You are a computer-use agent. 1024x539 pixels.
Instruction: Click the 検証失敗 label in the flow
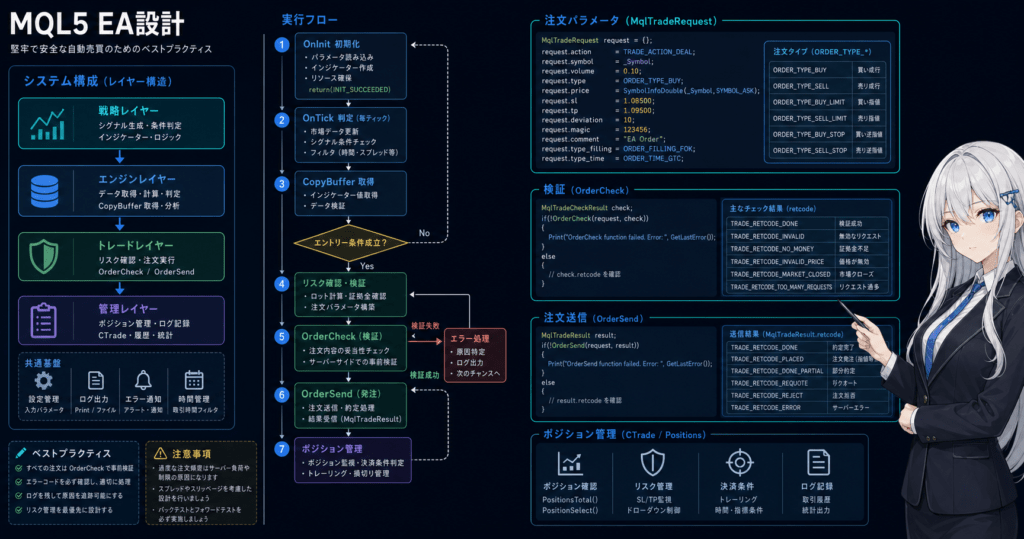425,325
